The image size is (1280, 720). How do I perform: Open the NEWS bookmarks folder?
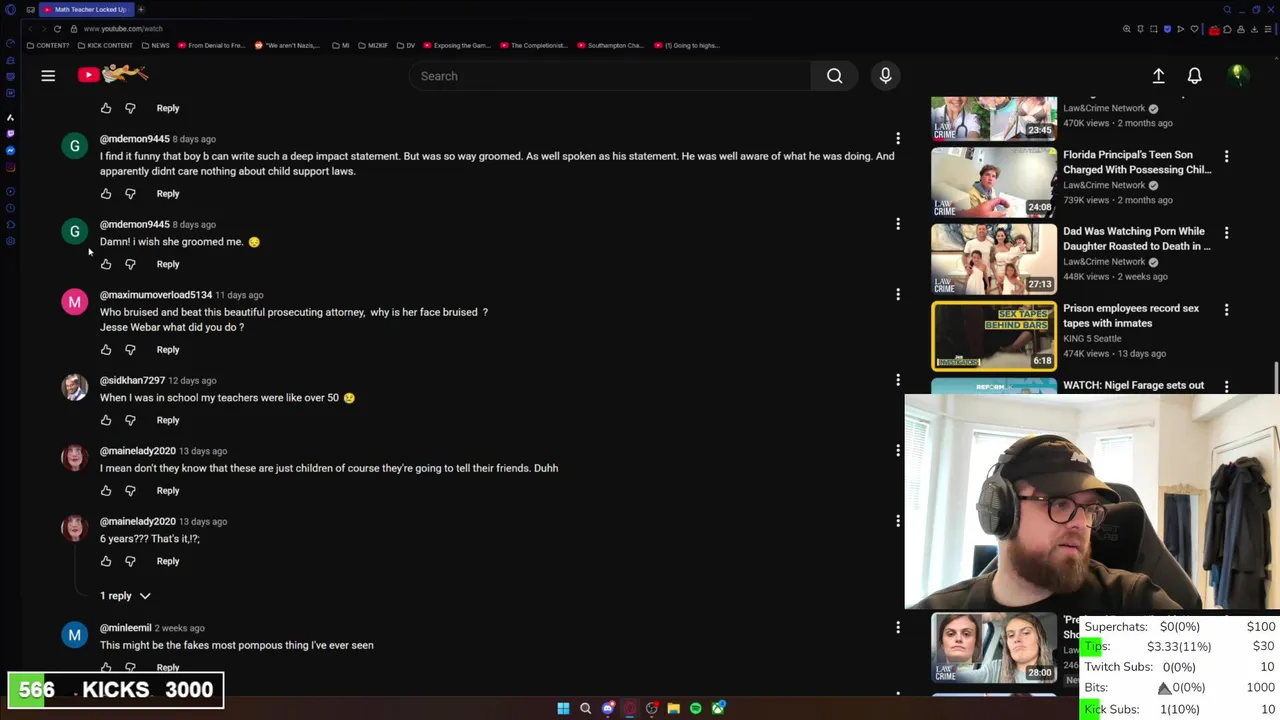(x=155, y=45)
